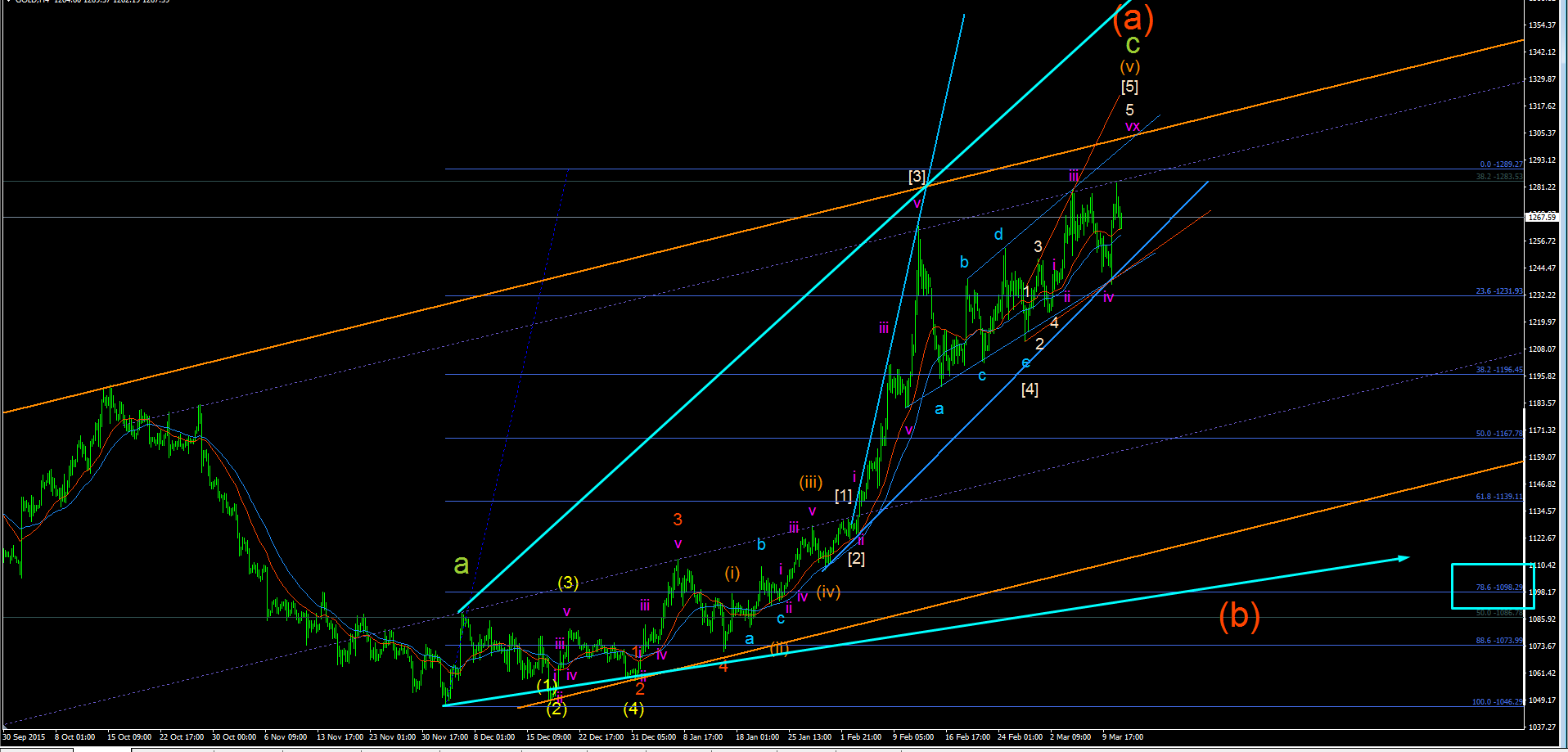Select the 0.0 -1289.27 Fibonacci level label

click(x=1502, y=164)
